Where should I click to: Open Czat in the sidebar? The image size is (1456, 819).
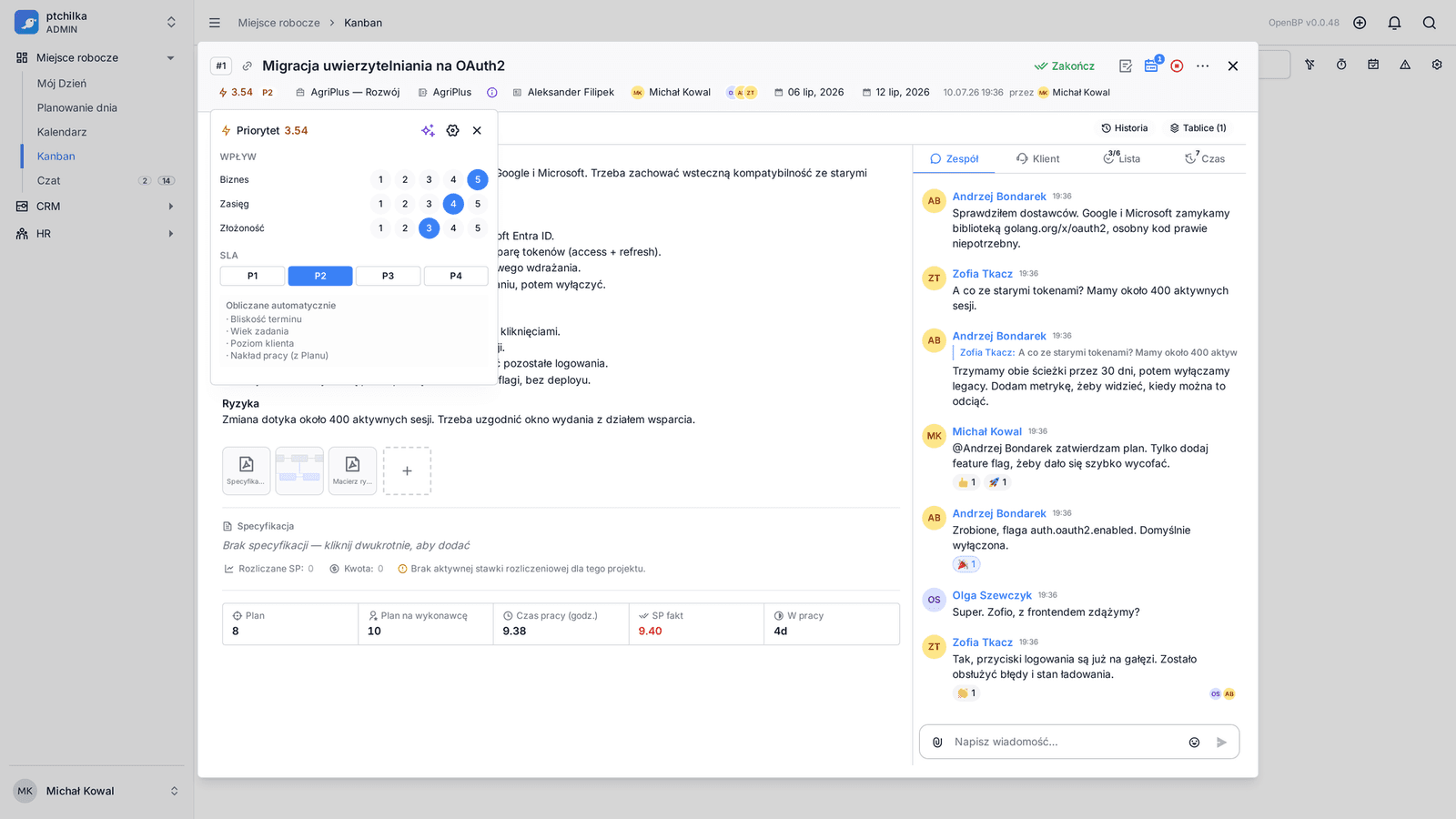click(x=49, y=180)
